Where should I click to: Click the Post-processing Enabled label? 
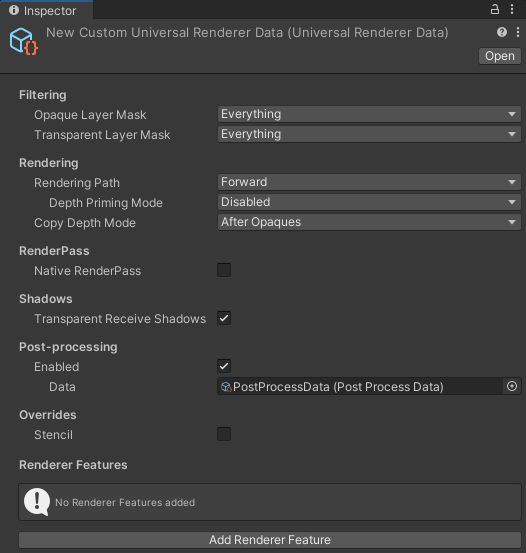pyautogui.click(x=56, y=367)
